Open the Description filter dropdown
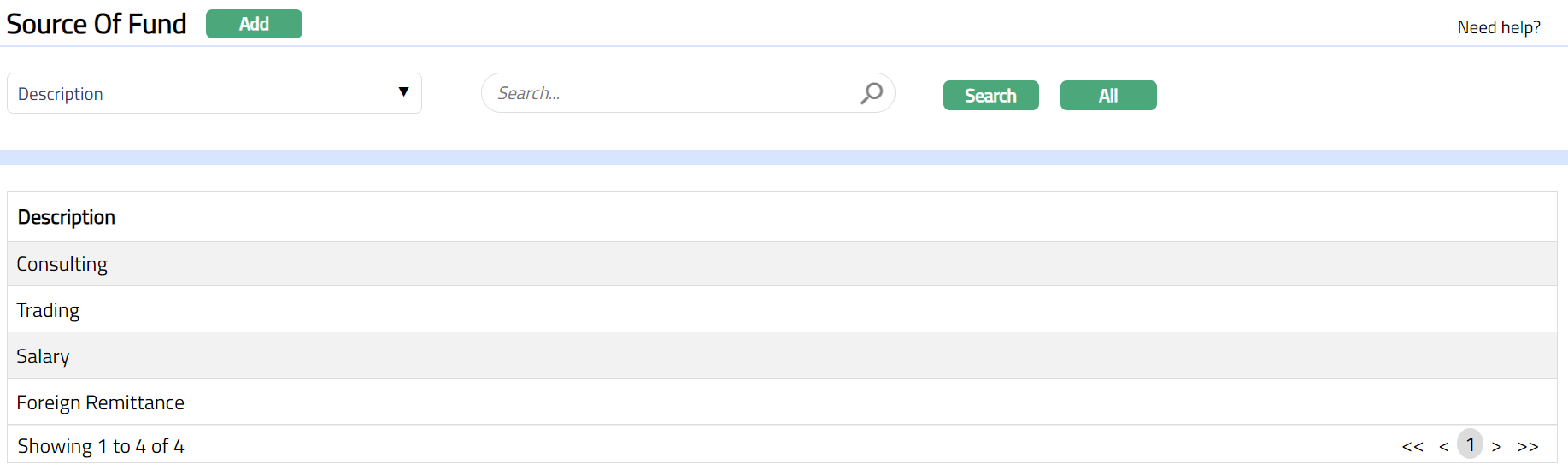The image size is (1568, 470). 214,93
